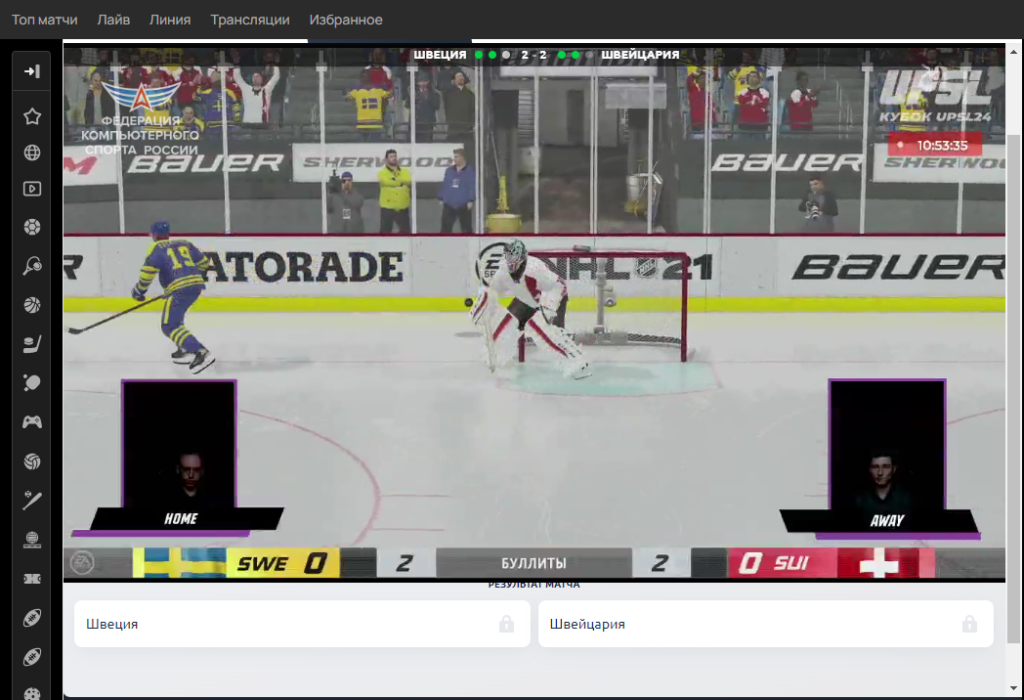Open the Топ матчи tab
Viewport: 1024px width, 700px height.
tap(44, 20)
